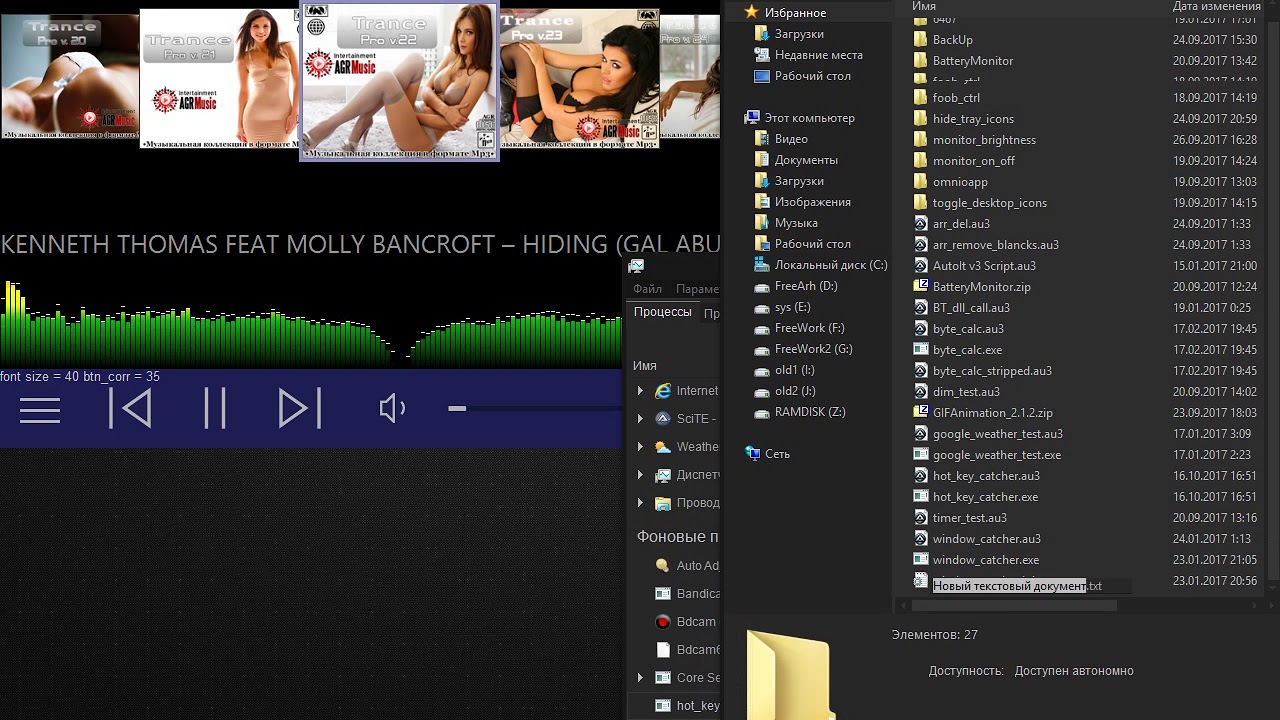Switch to the Процессы tab
The image size is (1280, 720).
[x=662, y=312]
